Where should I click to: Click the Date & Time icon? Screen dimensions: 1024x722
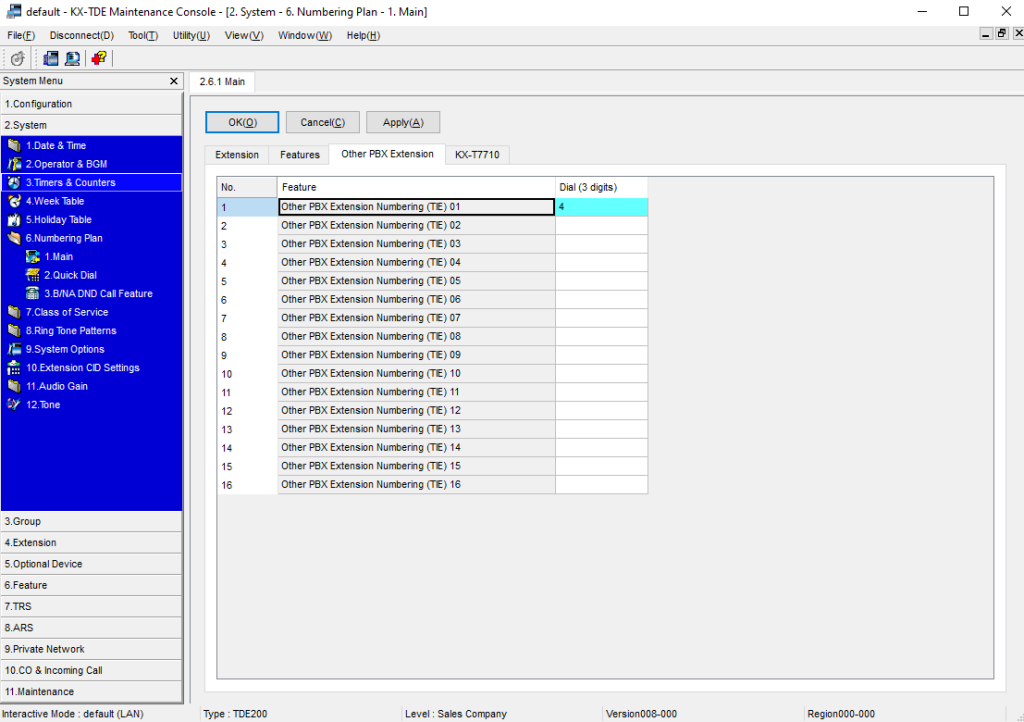(x=14, y=146)
